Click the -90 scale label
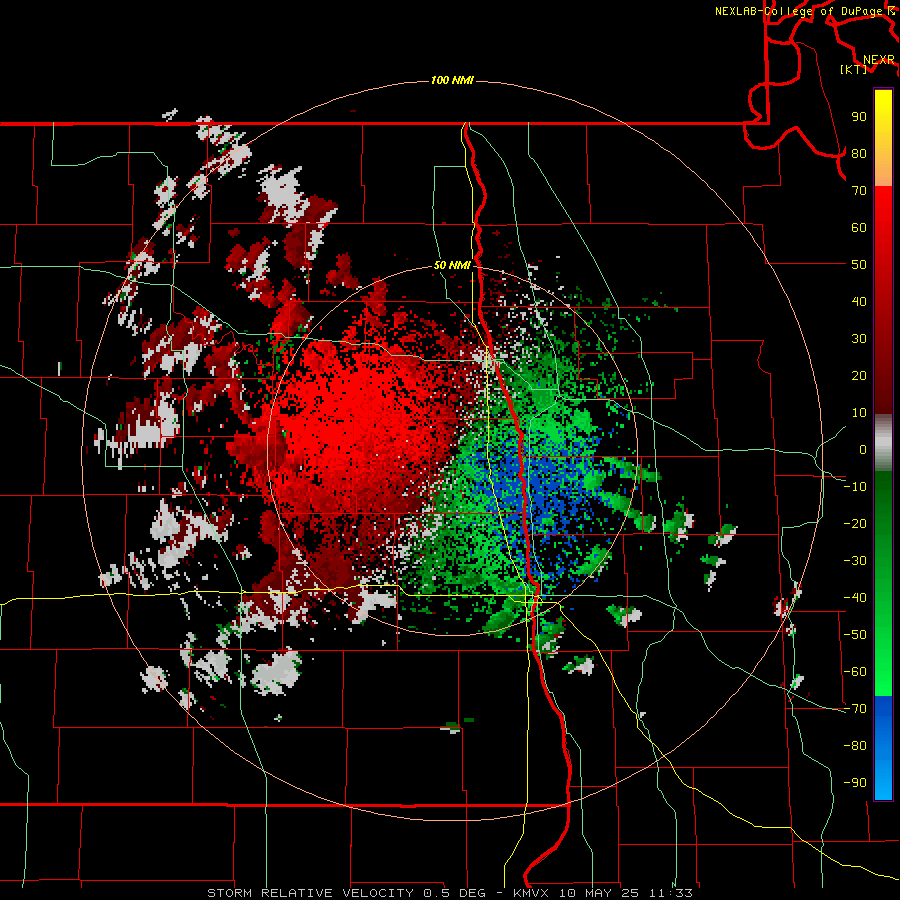 point(855,783)
